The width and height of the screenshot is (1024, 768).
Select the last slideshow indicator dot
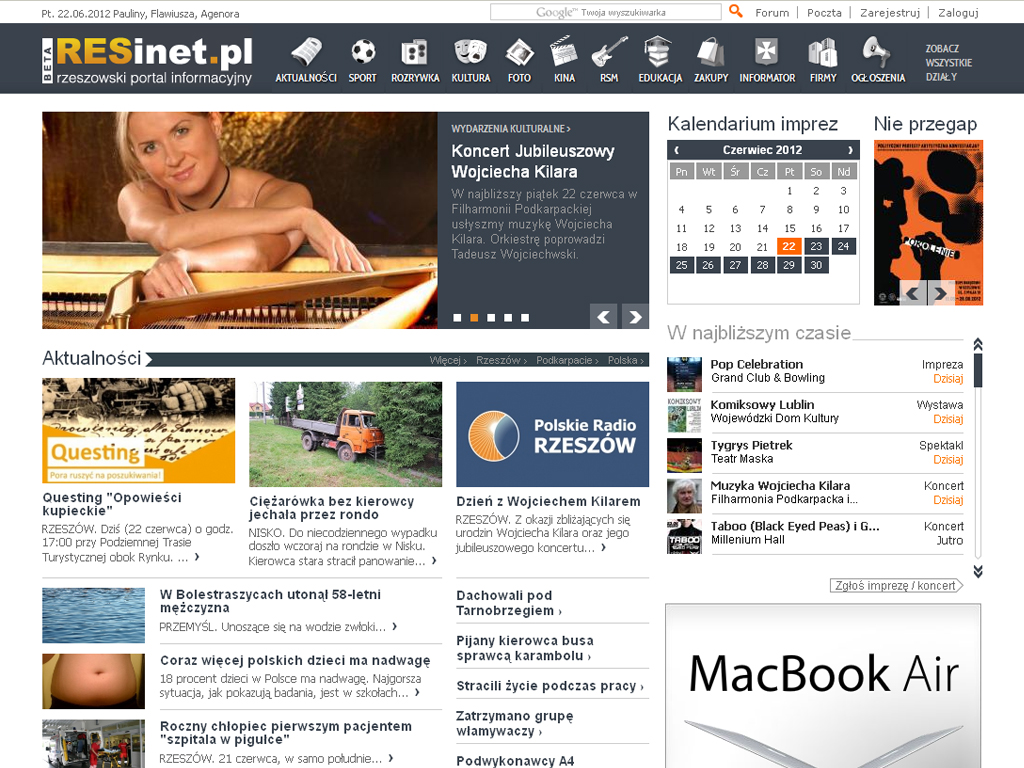[525, 318]
